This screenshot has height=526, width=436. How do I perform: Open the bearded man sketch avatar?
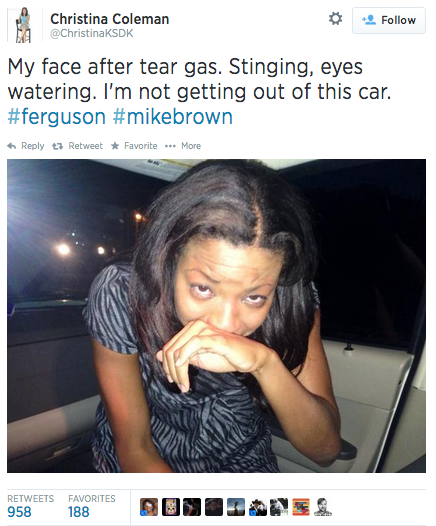pos(323,507)
